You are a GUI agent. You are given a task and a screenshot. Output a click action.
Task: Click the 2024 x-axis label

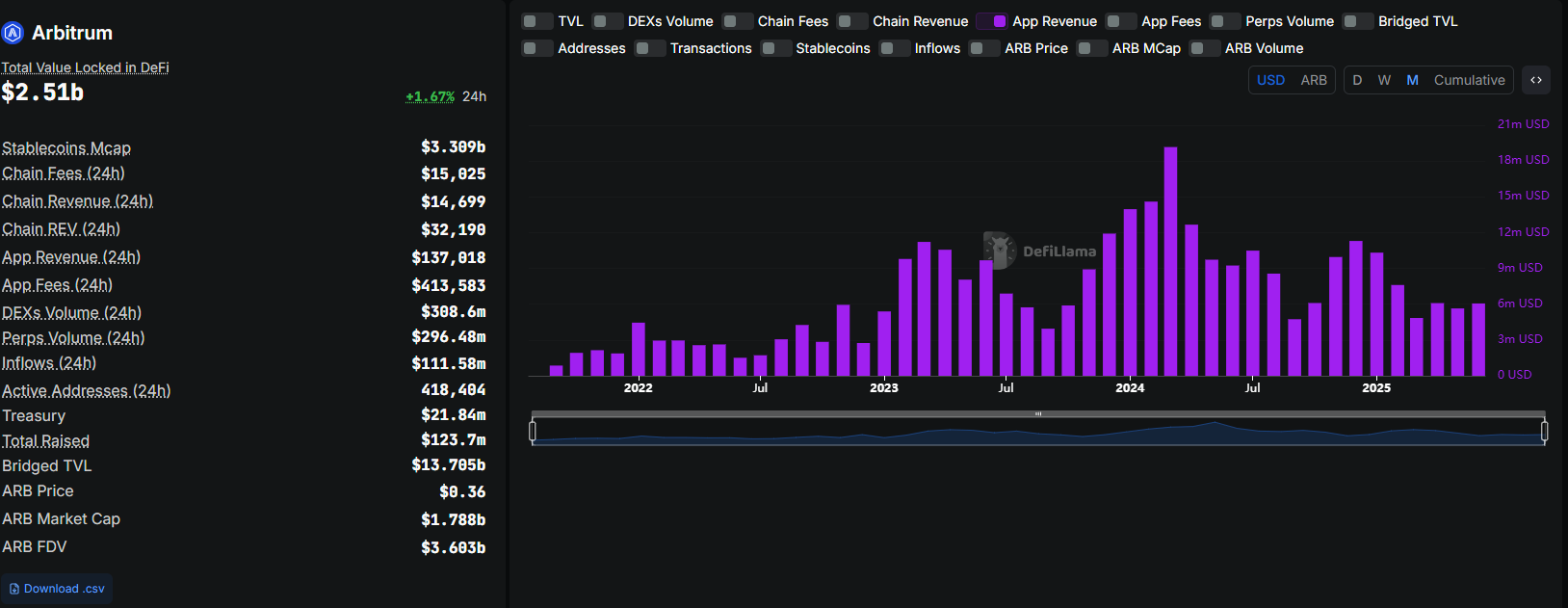1130,388
